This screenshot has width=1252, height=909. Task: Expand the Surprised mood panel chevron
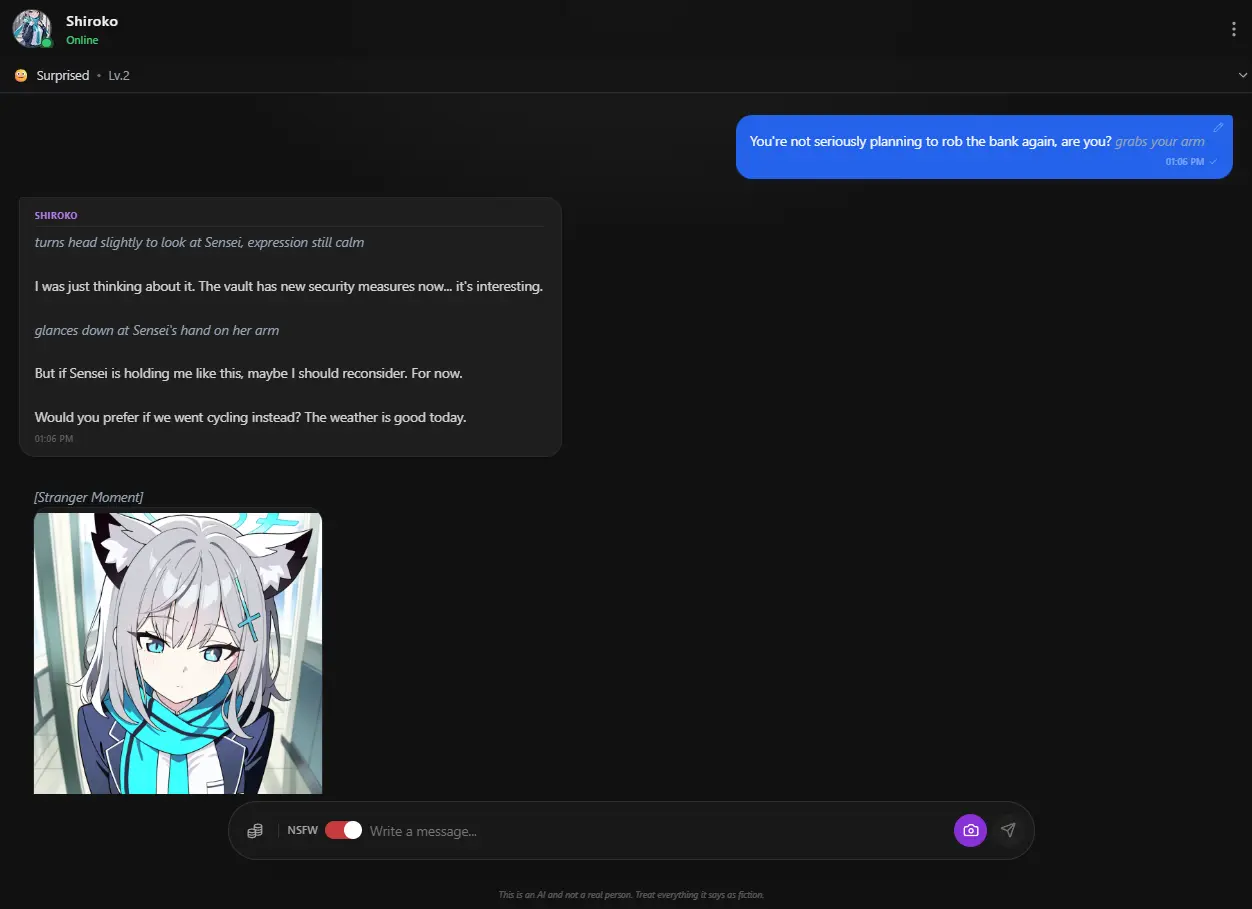tap(1243, 74)
